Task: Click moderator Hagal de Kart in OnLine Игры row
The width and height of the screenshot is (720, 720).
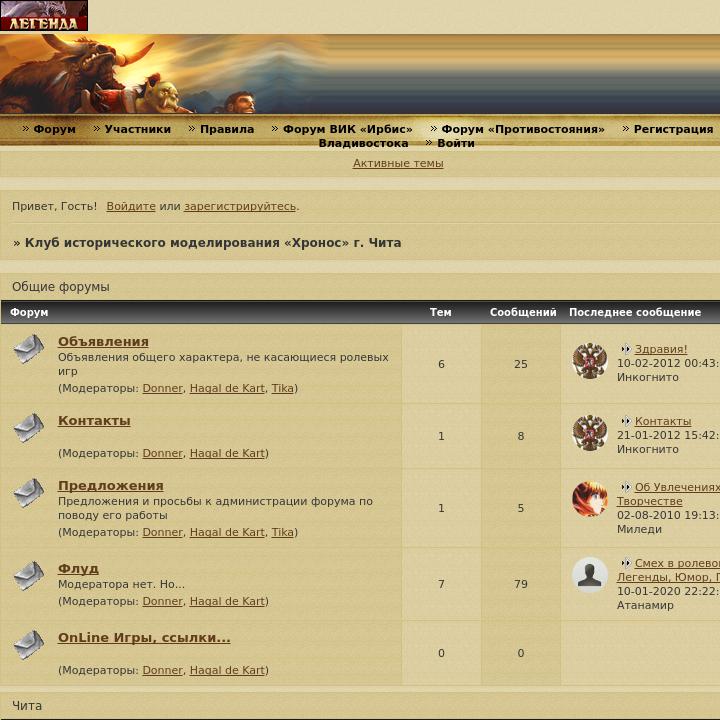Action: point(227,670)
